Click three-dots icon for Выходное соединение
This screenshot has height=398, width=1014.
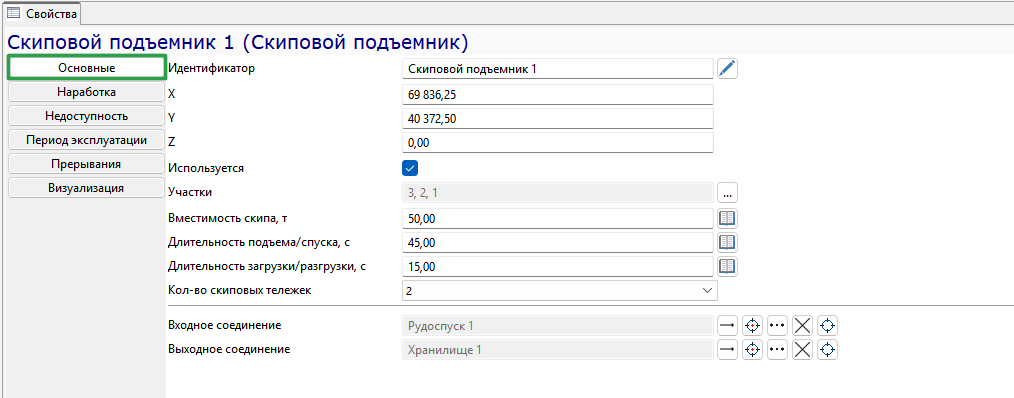tap(777, 349)
